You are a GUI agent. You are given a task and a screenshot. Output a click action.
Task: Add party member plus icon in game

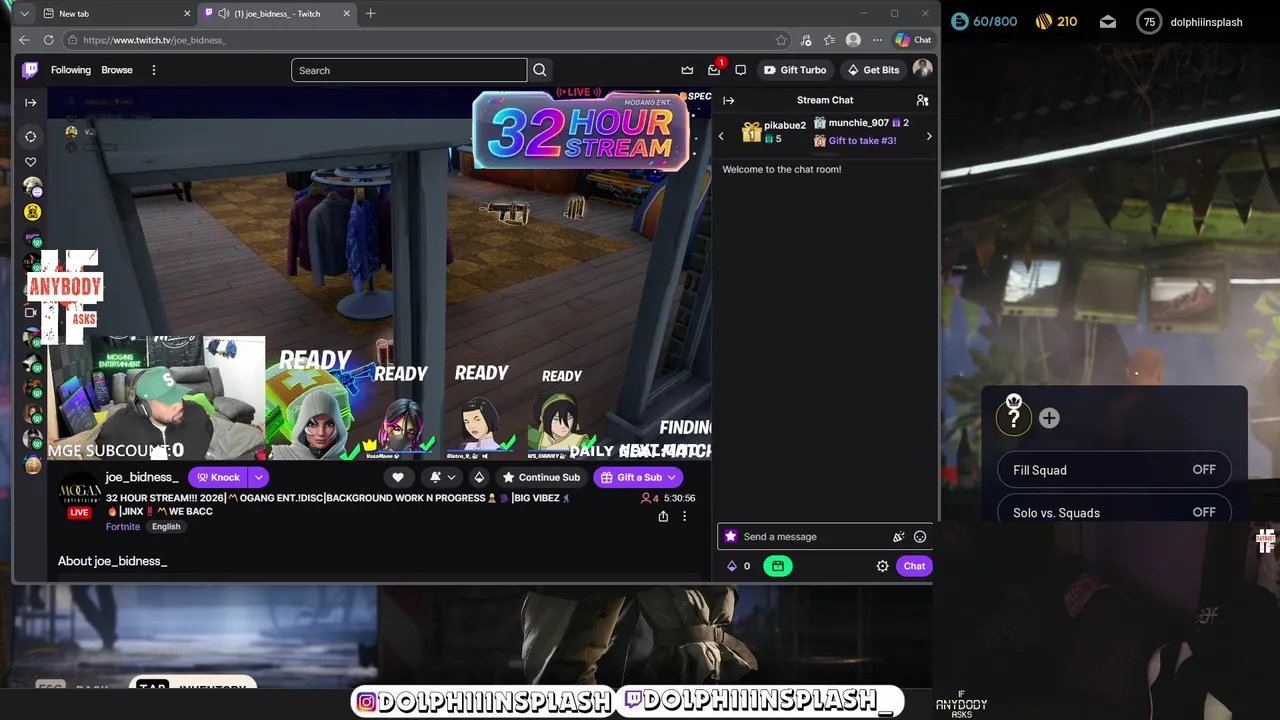click(x=1049, y=418)
